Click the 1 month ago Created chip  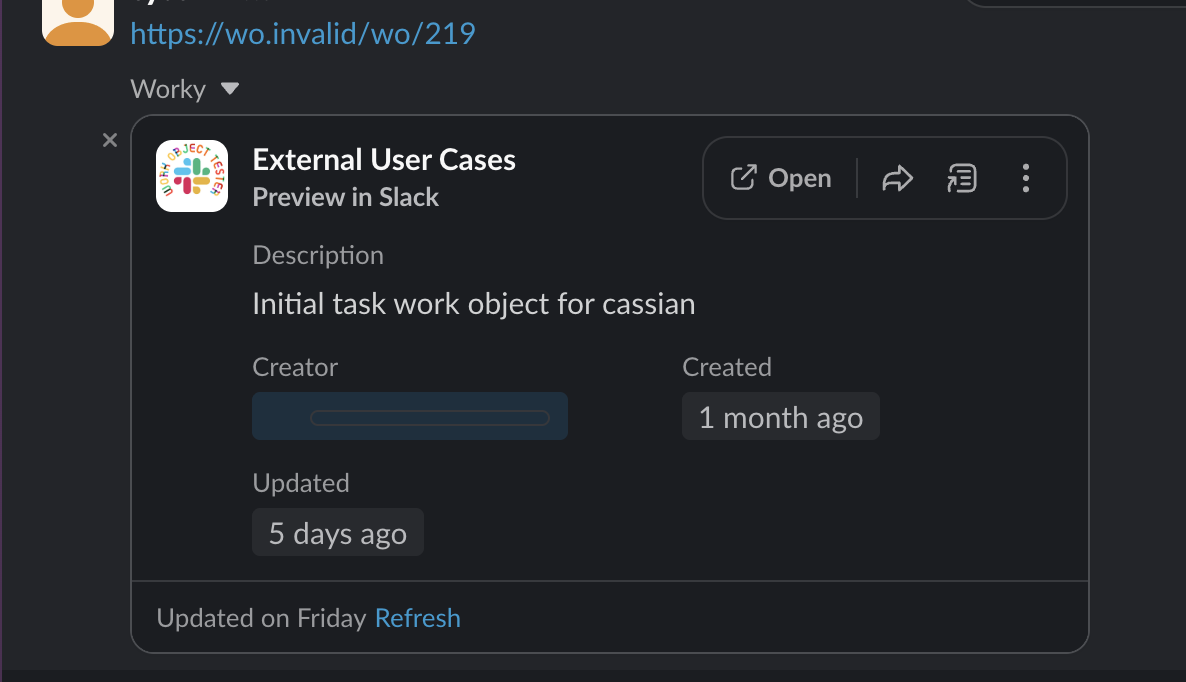click(780, 417)
